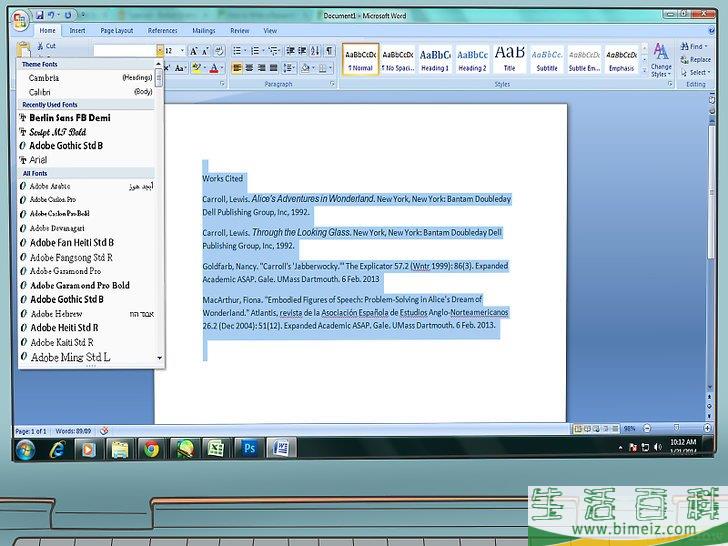
Task: Click the proofing errors status icon
Action: (x=104, y=431)
